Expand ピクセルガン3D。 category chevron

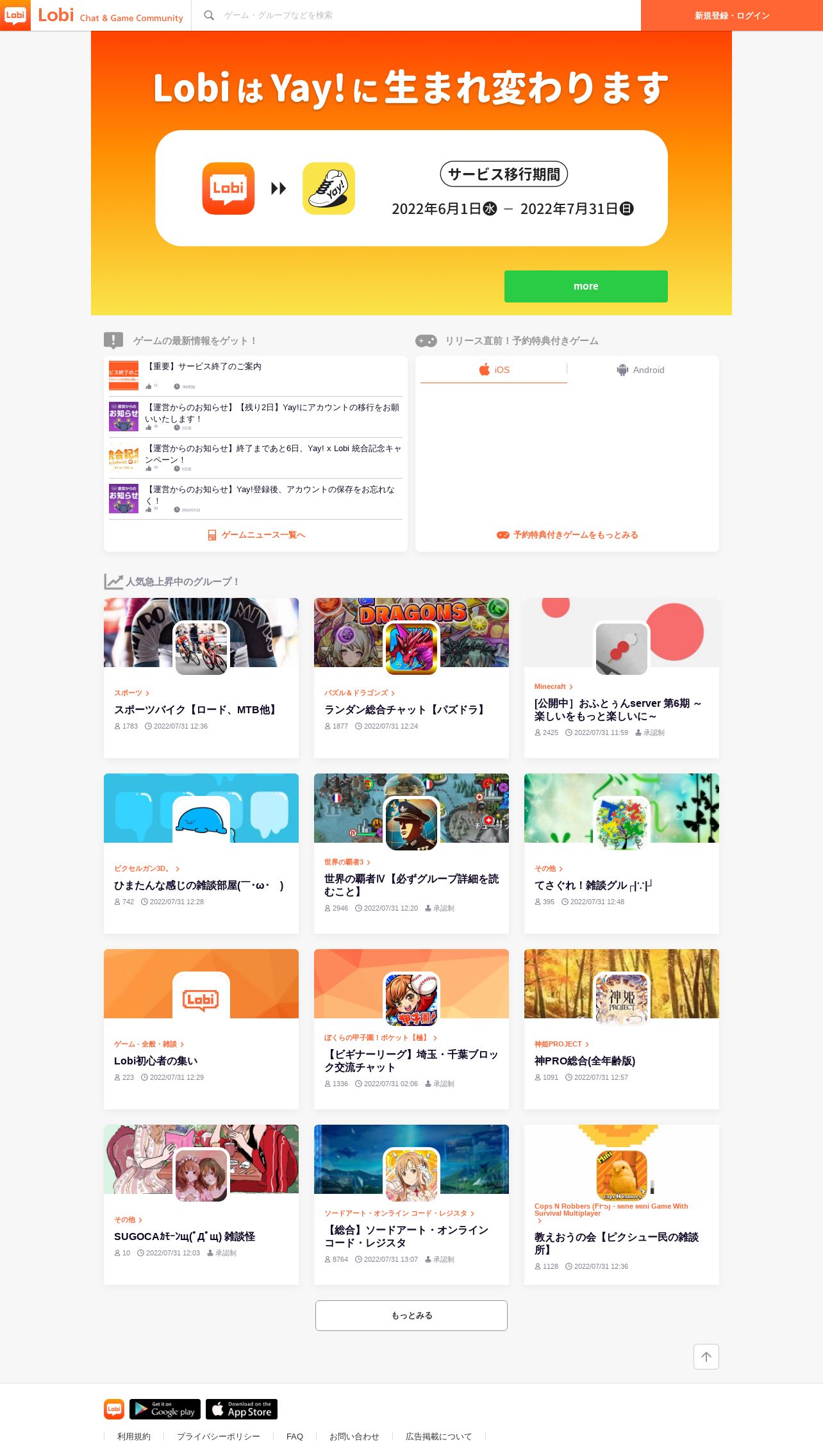178,869
